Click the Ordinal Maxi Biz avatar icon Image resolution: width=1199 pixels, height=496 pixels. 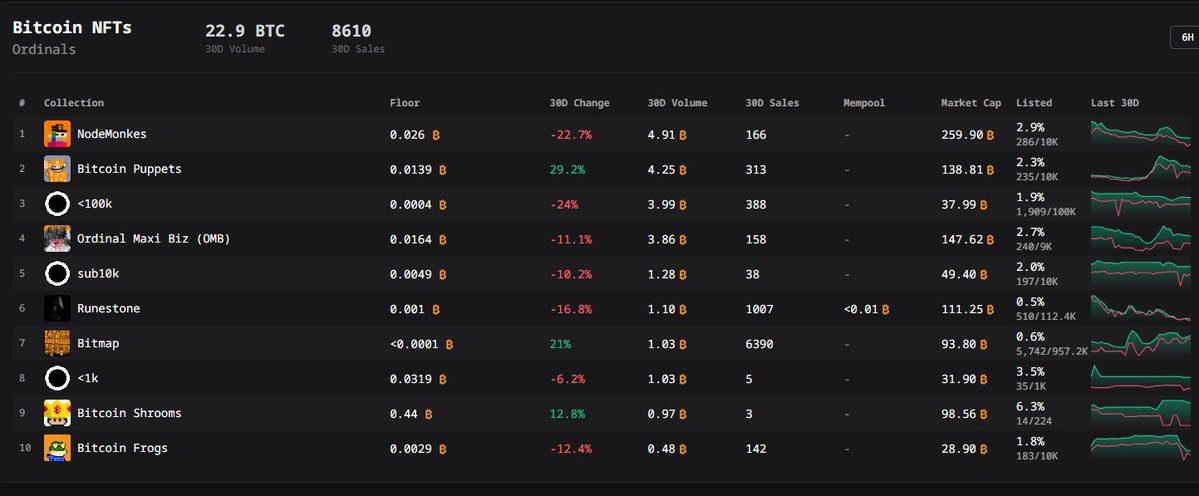(x=57, y=238)
